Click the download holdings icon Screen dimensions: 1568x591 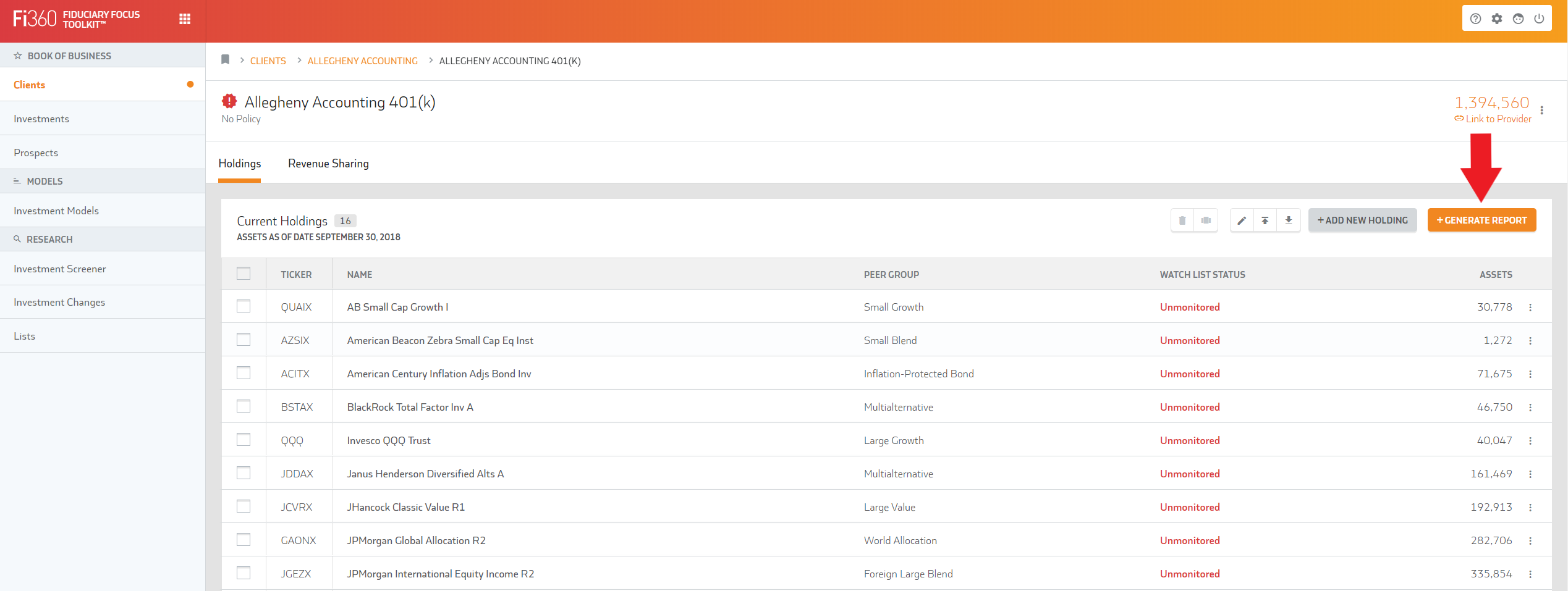[1289, 220]
